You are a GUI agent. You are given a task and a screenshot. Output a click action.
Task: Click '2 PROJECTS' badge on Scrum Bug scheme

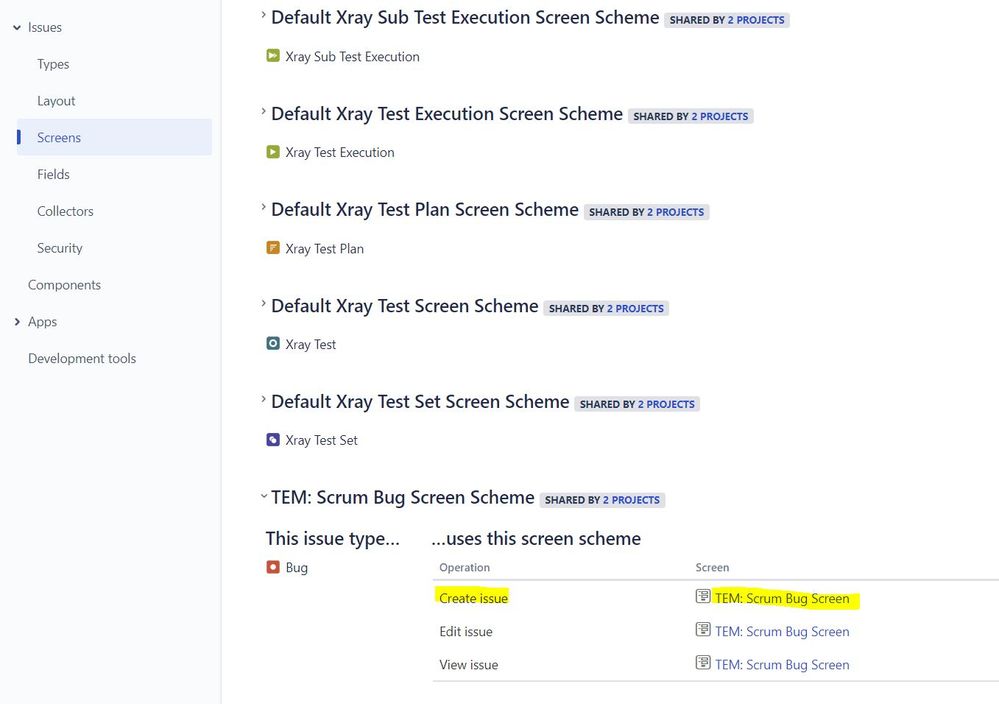pyautogui.click(x=631, y=500)
